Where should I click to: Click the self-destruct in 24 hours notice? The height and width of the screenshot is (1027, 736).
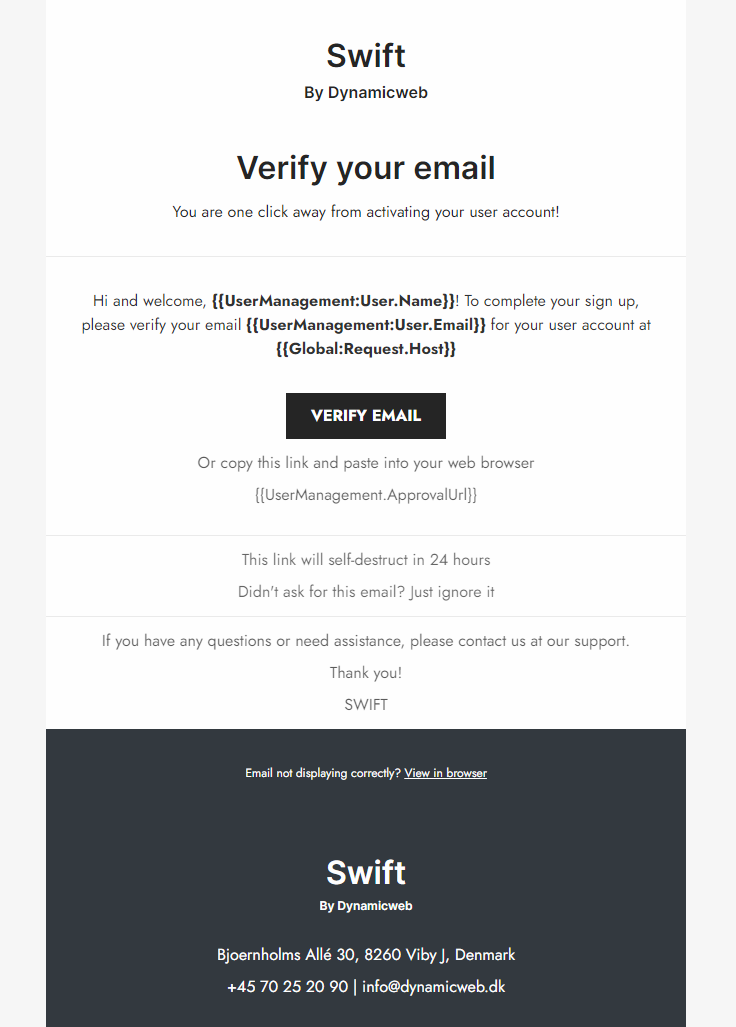pos(366,560)
